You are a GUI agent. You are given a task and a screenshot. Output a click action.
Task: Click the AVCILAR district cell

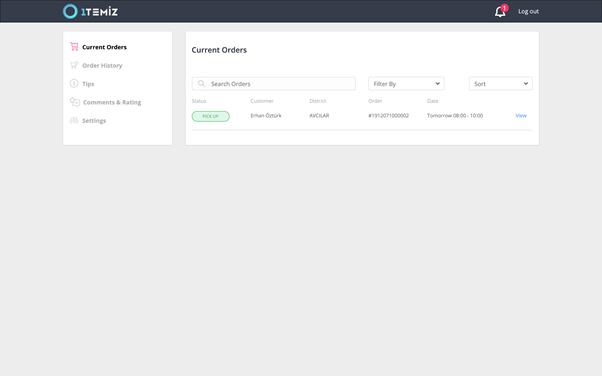click(x=319, y=116)
